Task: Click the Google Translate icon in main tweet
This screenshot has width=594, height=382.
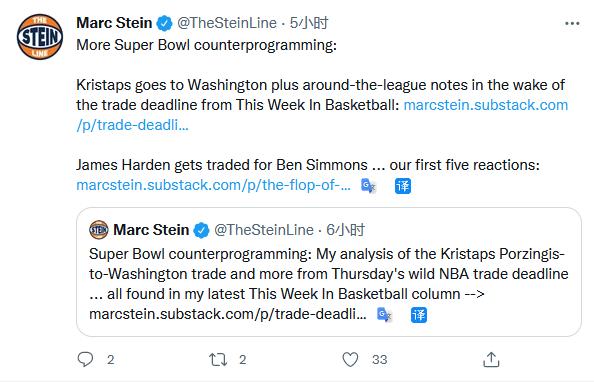Action: [368, 186]
